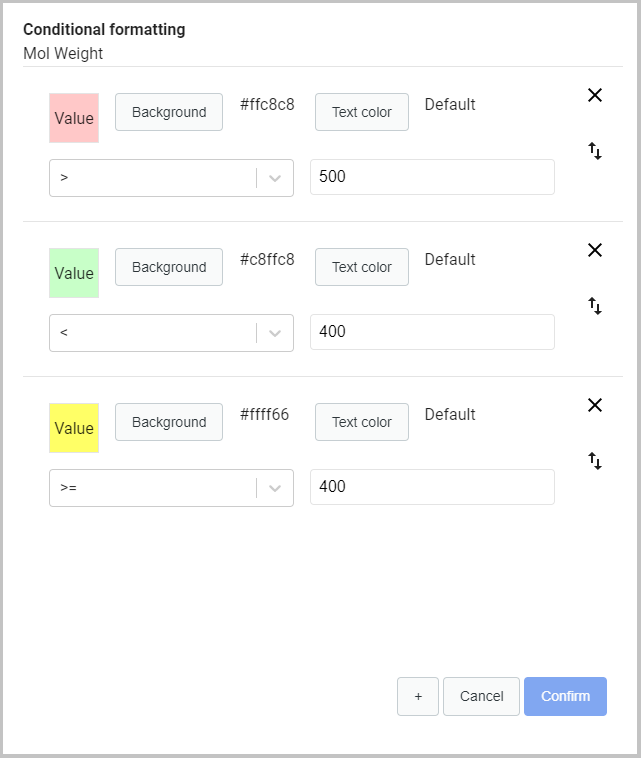Click the yellow Value preview swatch
The image size is (641, 758).
point(74,428)
